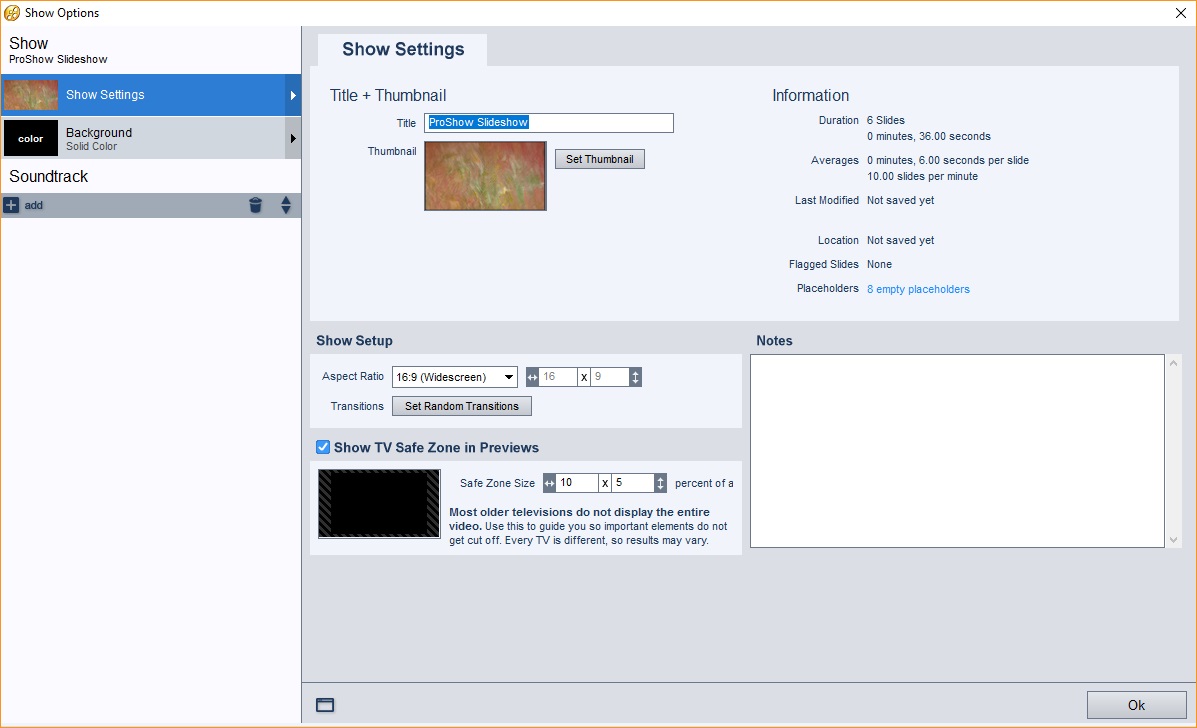Click inside the Notes text area

point(957,451)
